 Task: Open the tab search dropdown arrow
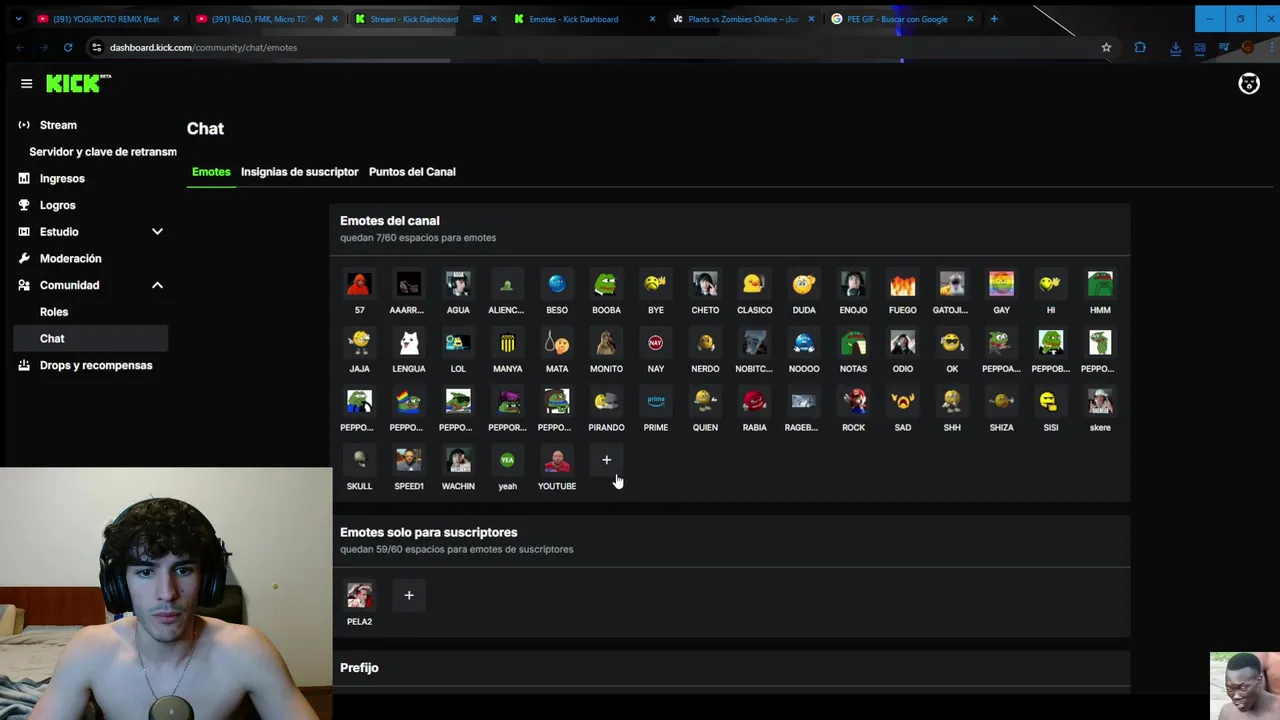pos(18,19)
